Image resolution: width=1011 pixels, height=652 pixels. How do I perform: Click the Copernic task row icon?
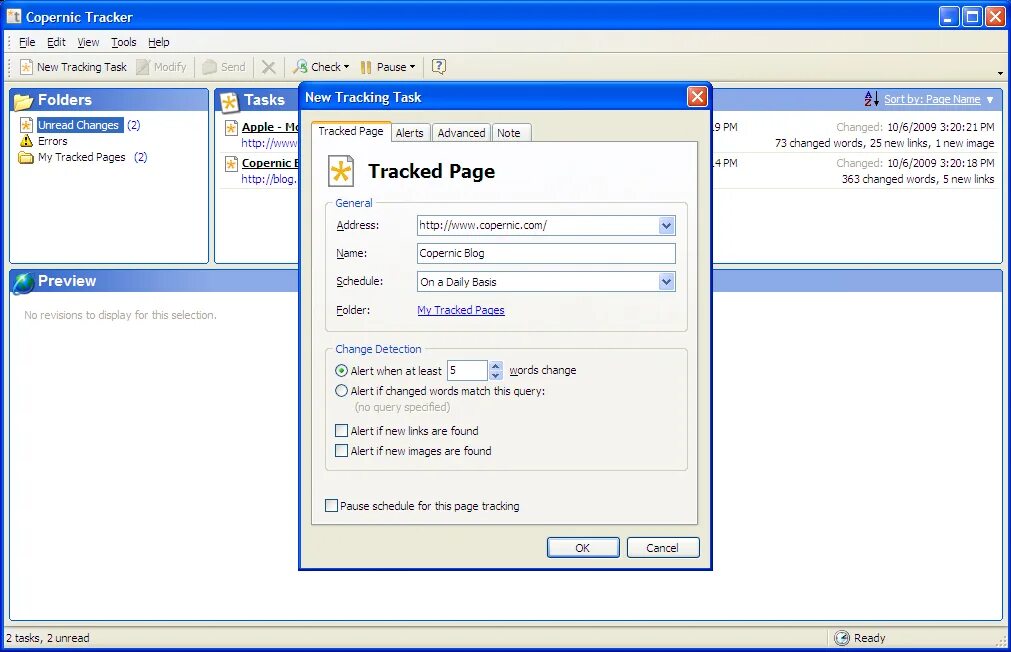(231, 164)
